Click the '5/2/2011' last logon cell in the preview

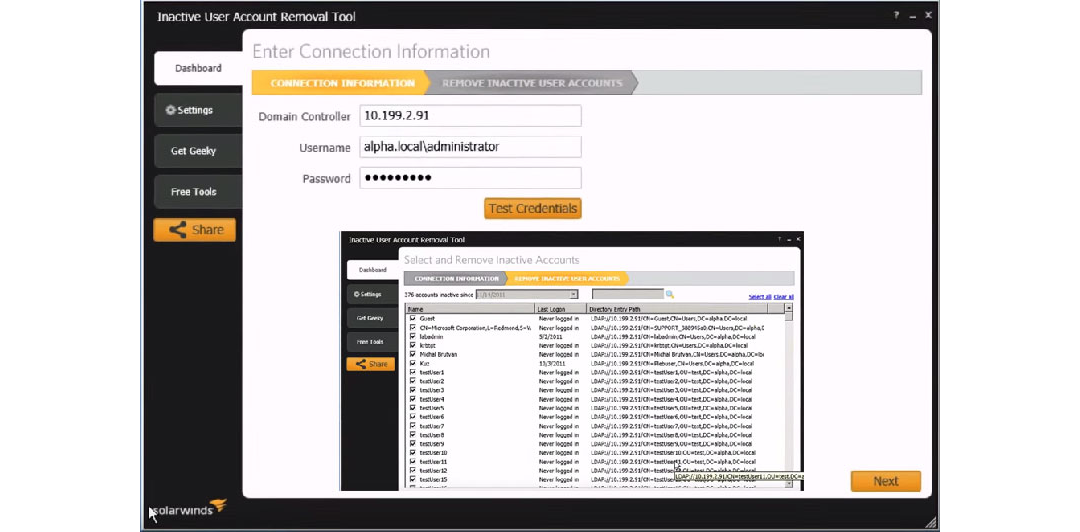(548, 336)
